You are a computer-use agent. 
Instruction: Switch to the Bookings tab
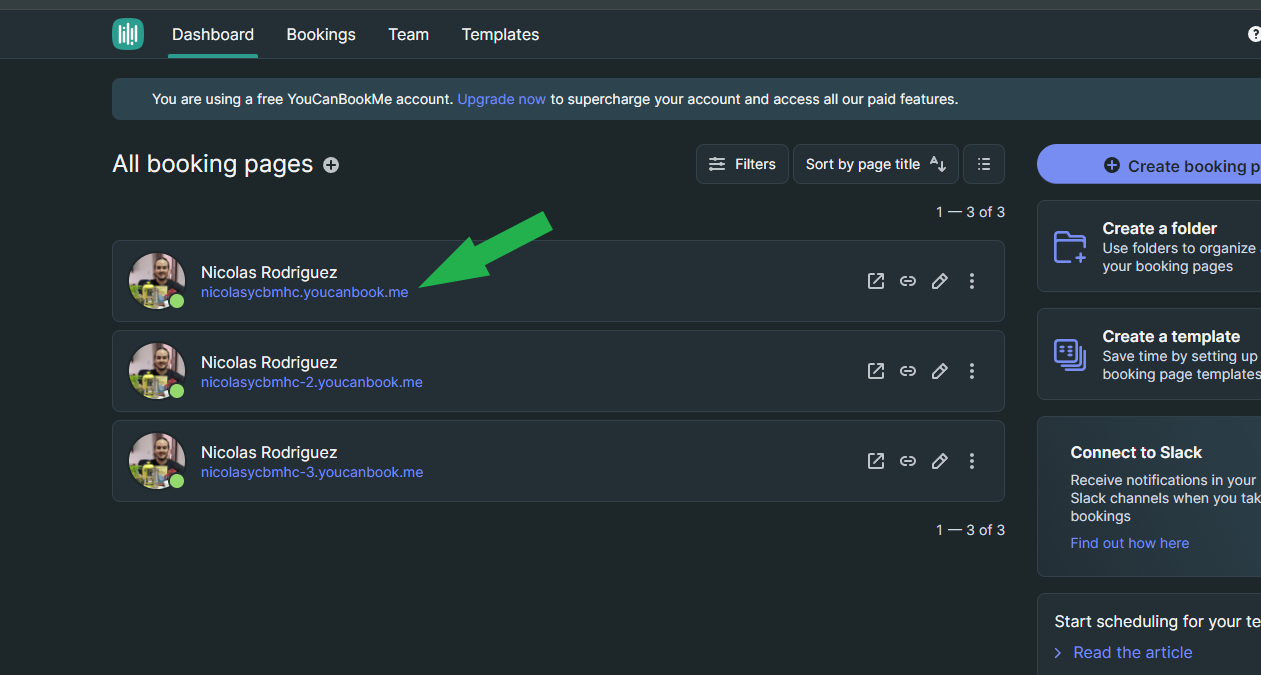click(321, 34)
